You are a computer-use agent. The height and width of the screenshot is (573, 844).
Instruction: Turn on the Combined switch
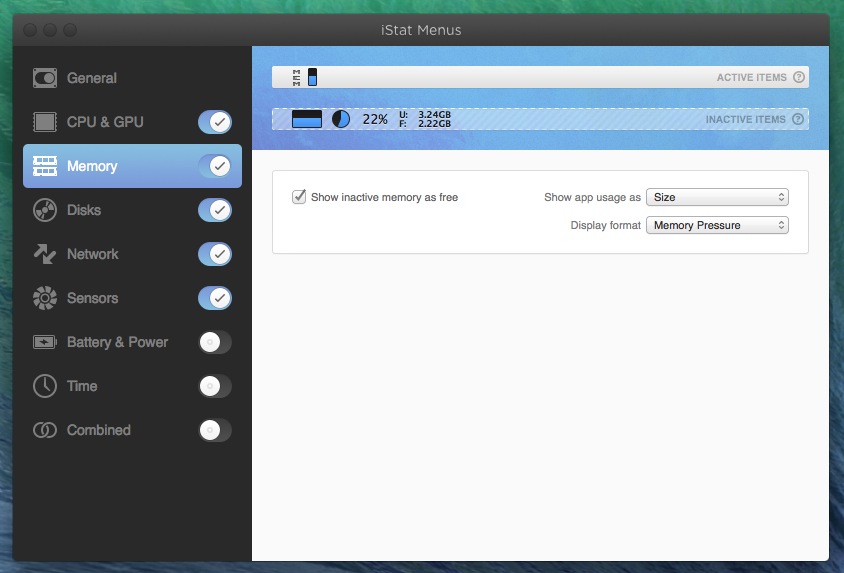(x=215, y=430)
